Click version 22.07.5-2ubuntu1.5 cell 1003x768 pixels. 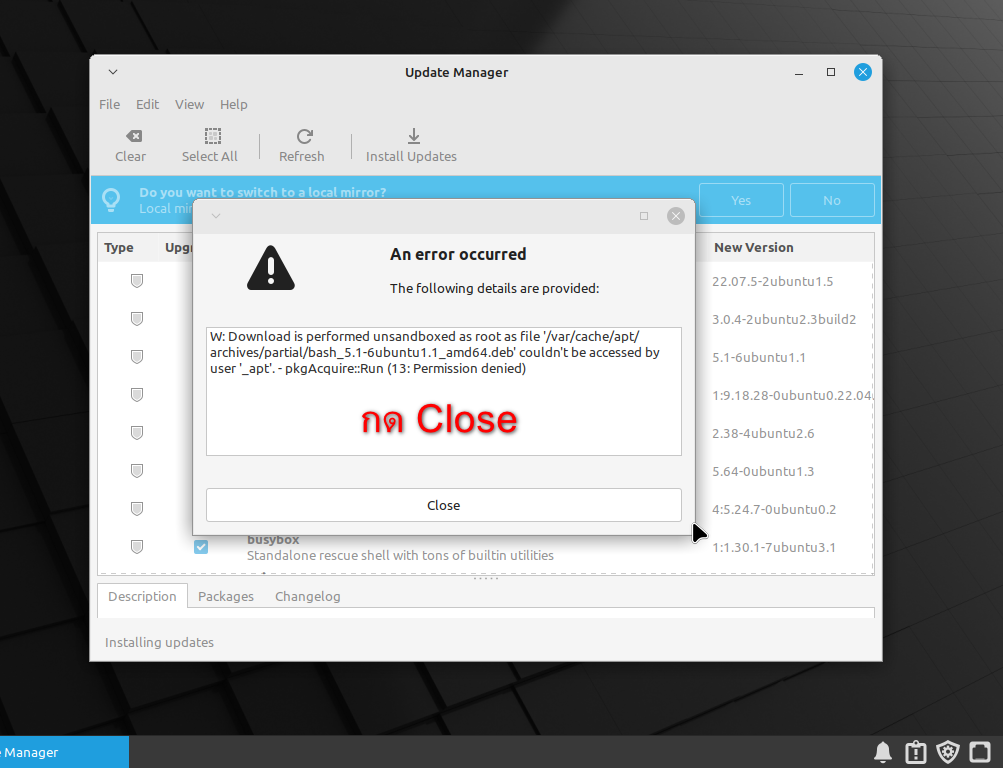773,281
